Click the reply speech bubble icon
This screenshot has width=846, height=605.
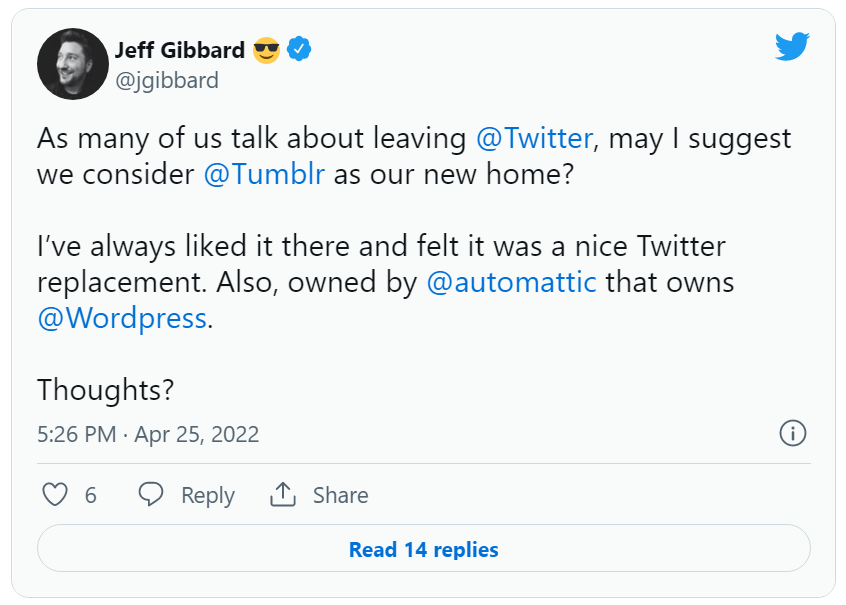click(x=151, y=495)
